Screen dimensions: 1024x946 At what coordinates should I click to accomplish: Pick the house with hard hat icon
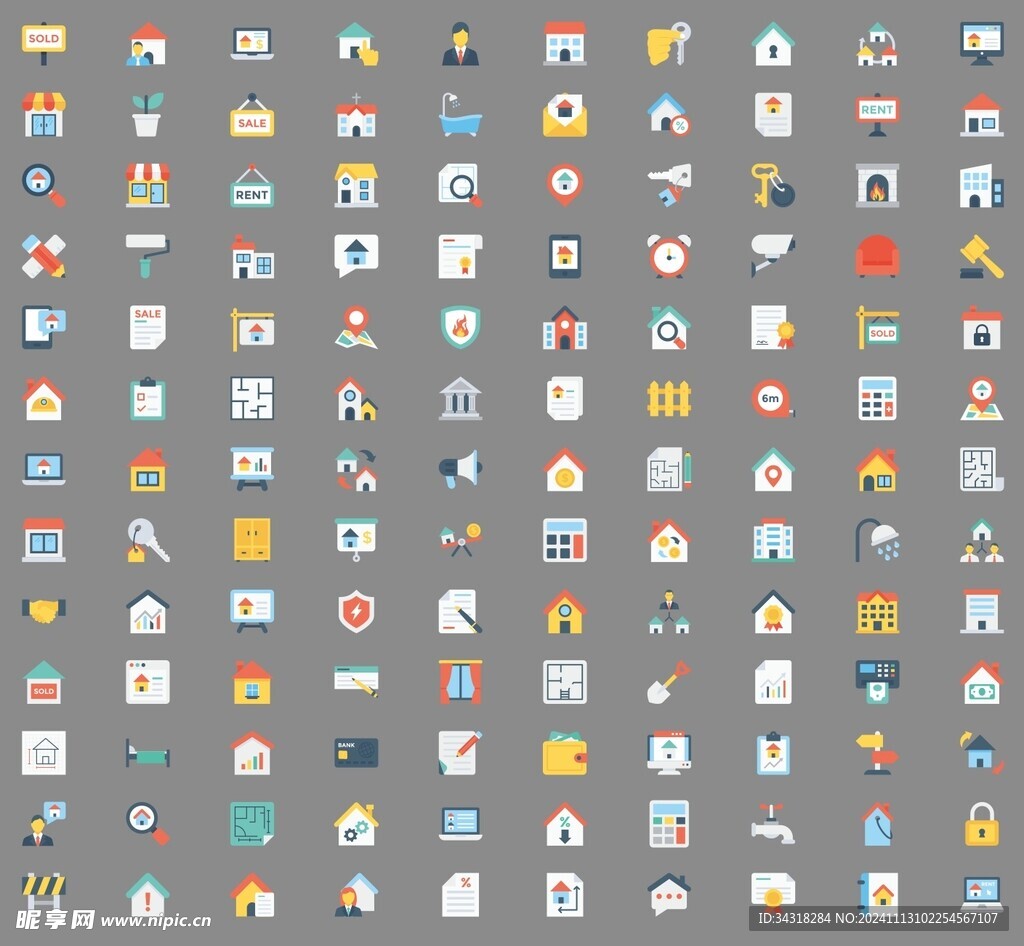click(44, 398)
